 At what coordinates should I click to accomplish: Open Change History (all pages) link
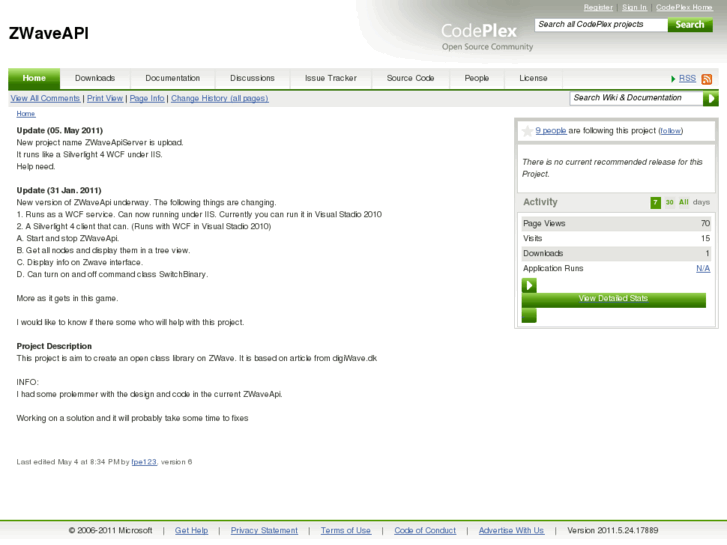point(219,99)
